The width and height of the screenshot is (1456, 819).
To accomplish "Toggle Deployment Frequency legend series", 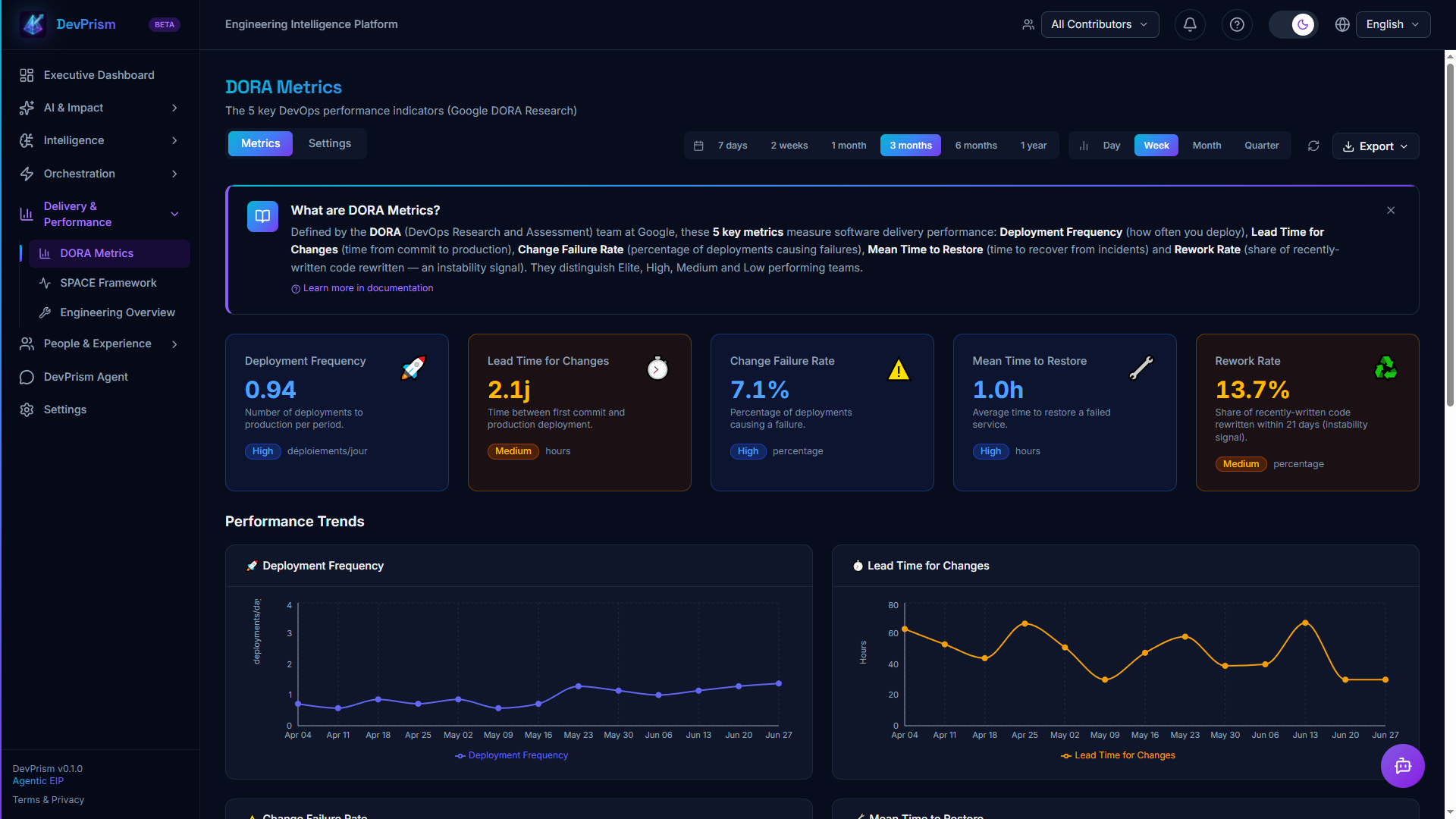I will [x=511, y=755].
